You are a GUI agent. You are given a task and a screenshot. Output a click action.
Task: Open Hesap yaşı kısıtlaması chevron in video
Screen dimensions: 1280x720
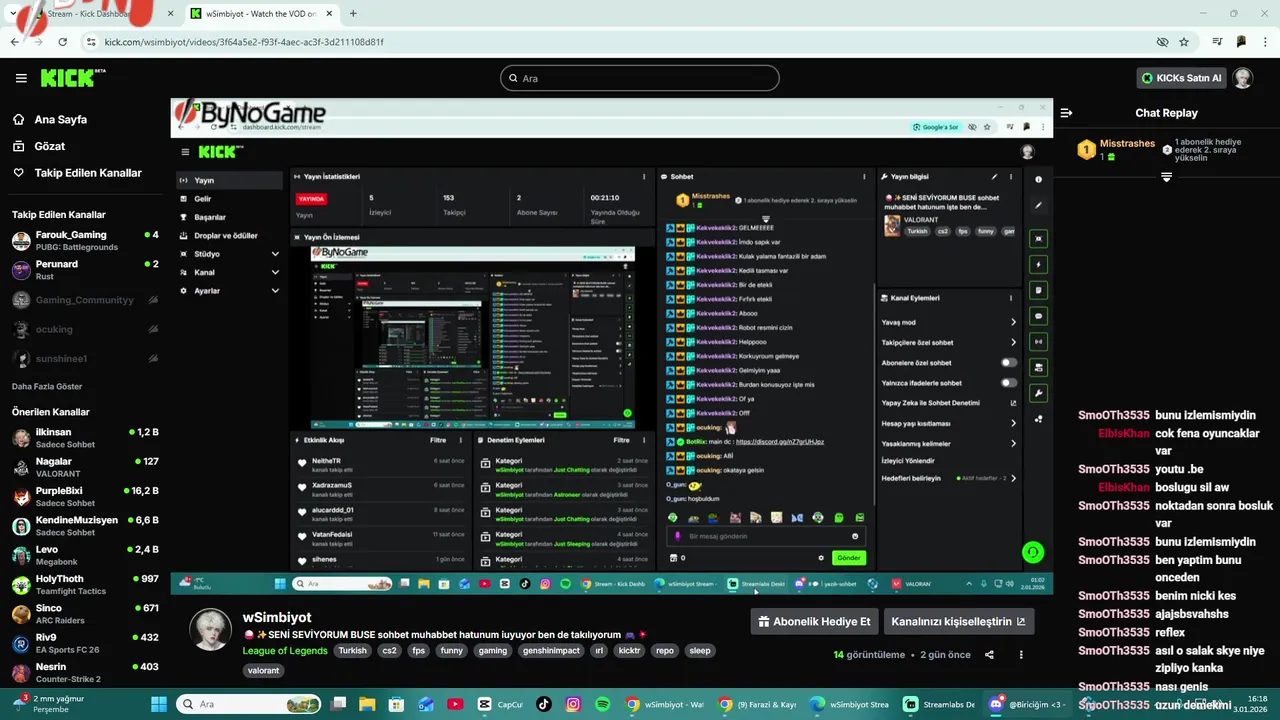(x=1013, y=423)
